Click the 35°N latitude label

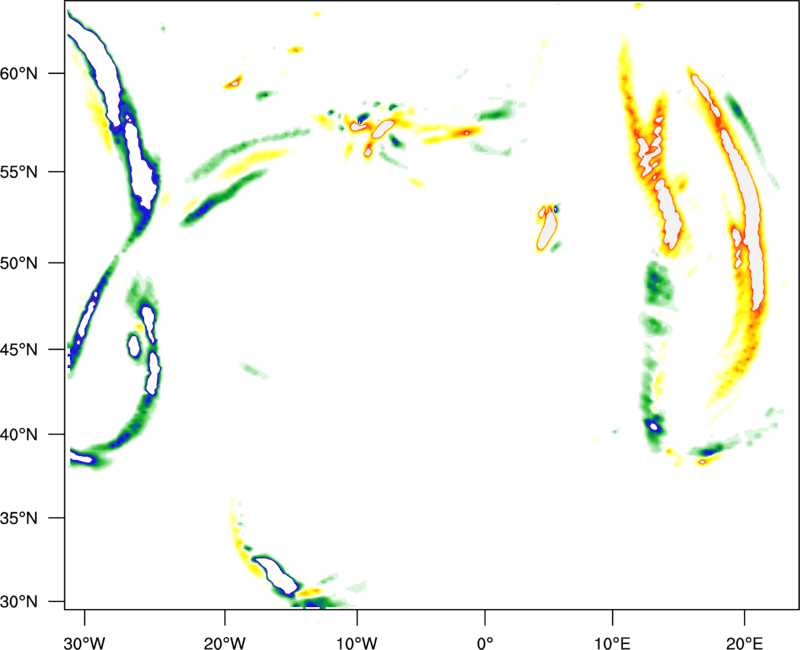[x=19, y=518]
